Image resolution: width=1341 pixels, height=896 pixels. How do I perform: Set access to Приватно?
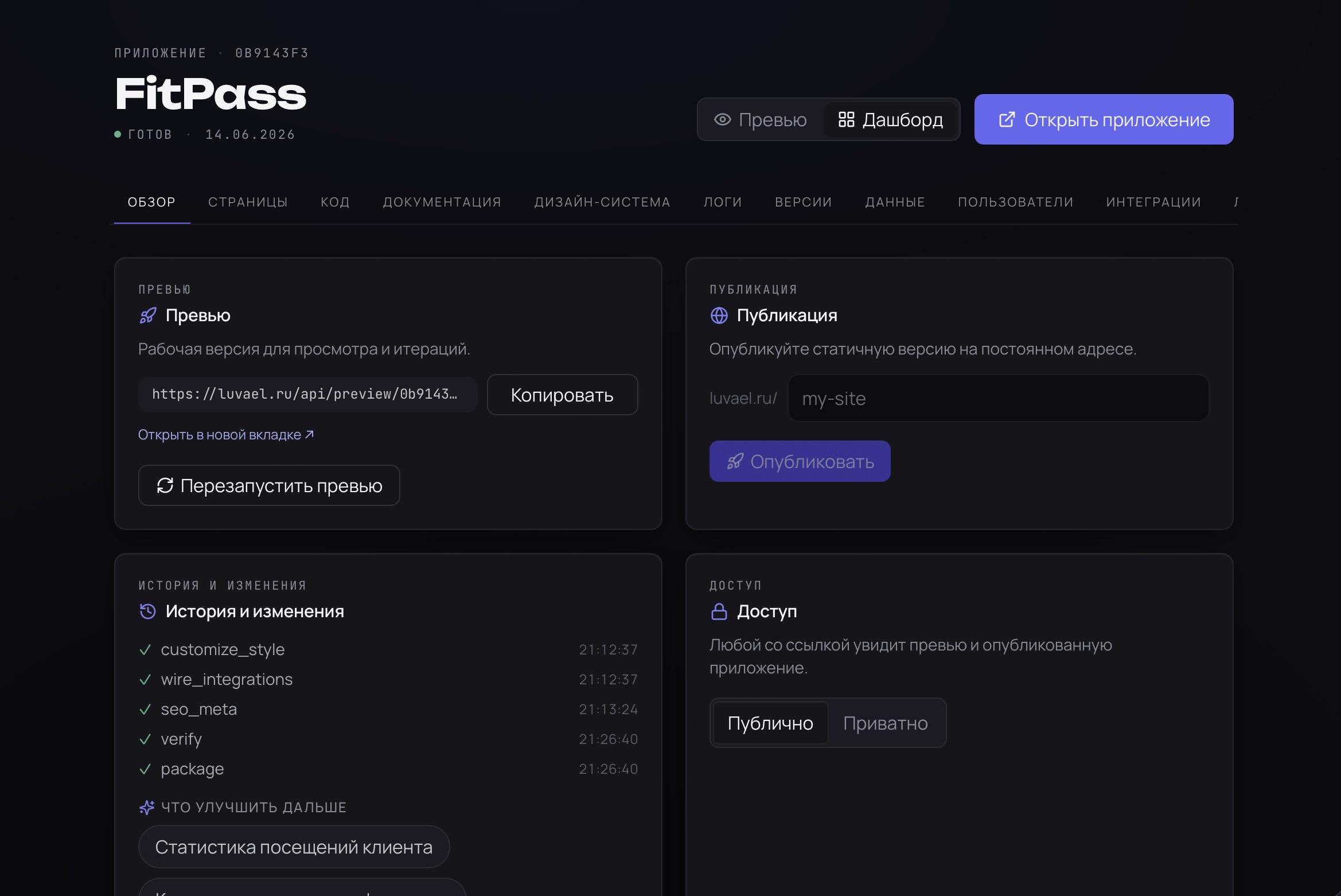[886, 723]
